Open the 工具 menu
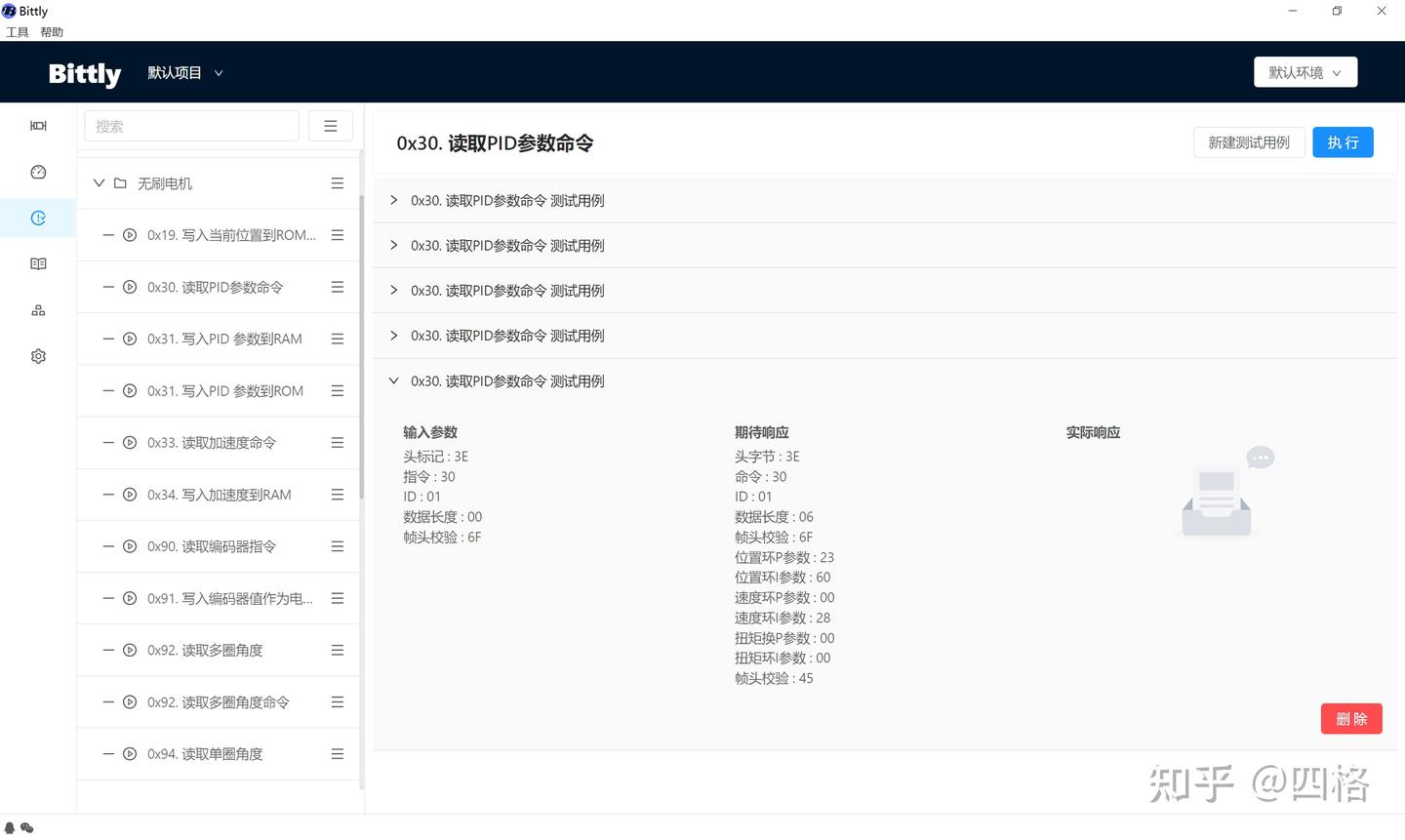1405x840 pixels. tap(17, 31)
